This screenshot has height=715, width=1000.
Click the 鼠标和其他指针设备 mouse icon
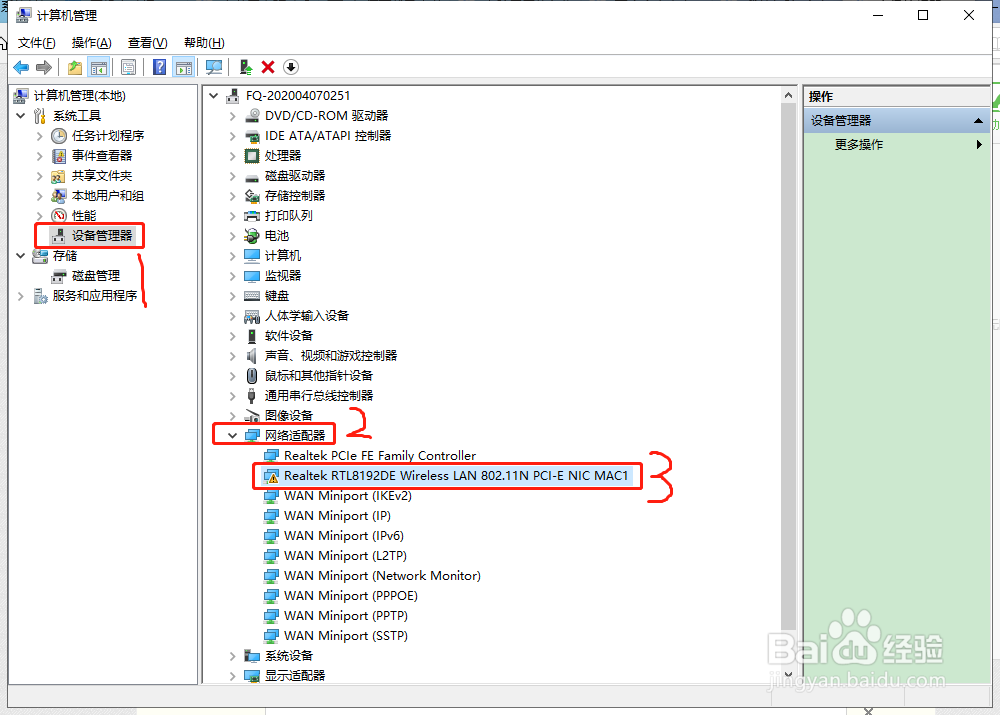[x=252, y=376]
